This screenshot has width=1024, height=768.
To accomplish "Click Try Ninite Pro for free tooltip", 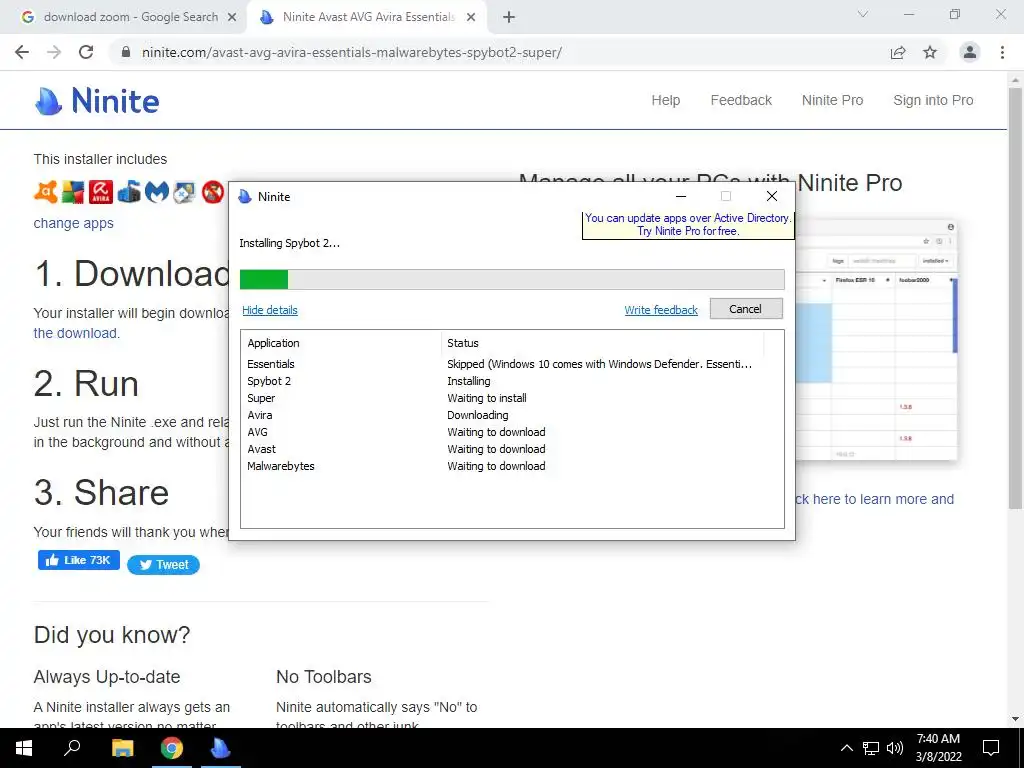I will tap(688, 225).
